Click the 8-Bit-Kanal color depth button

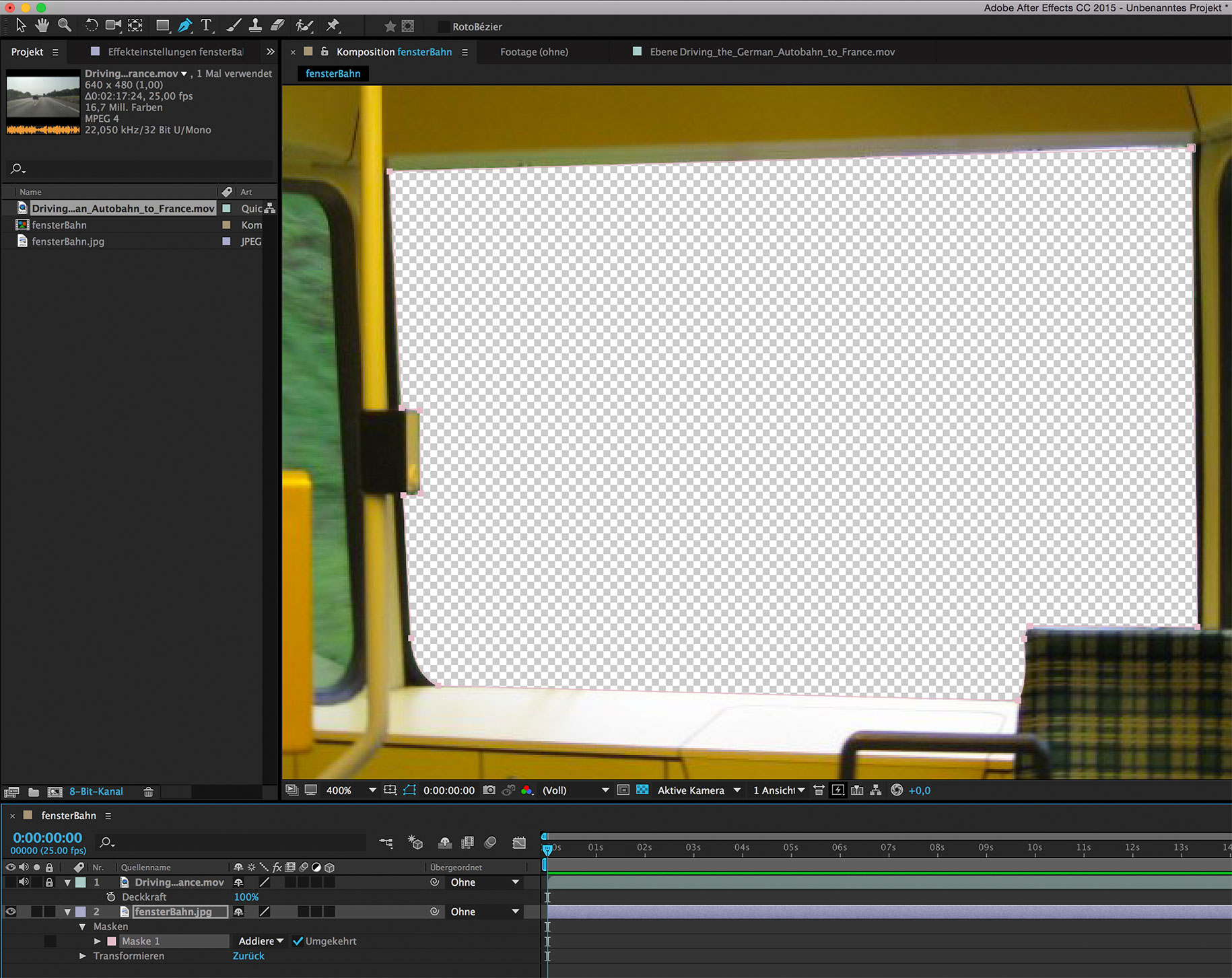(x=96, y=792)
